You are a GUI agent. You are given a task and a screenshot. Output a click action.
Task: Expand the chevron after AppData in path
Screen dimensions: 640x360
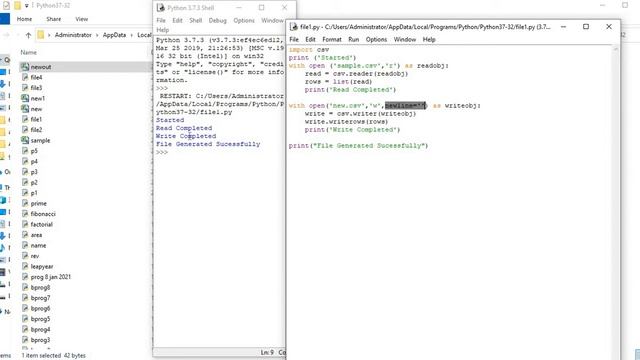pyautogui.click(x=131, y=35)
